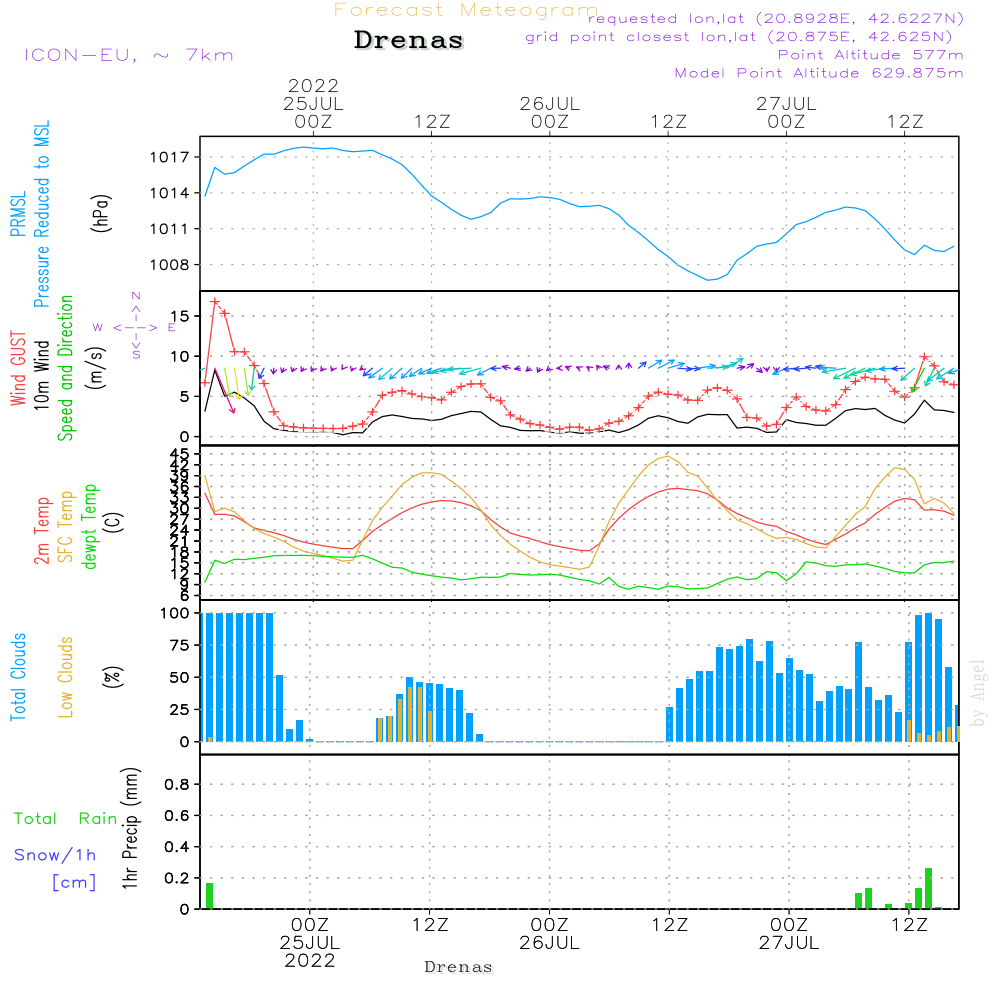Click the 1011 pressure tick value
Screen dimensions: 1000x1000
coord(170,228)
